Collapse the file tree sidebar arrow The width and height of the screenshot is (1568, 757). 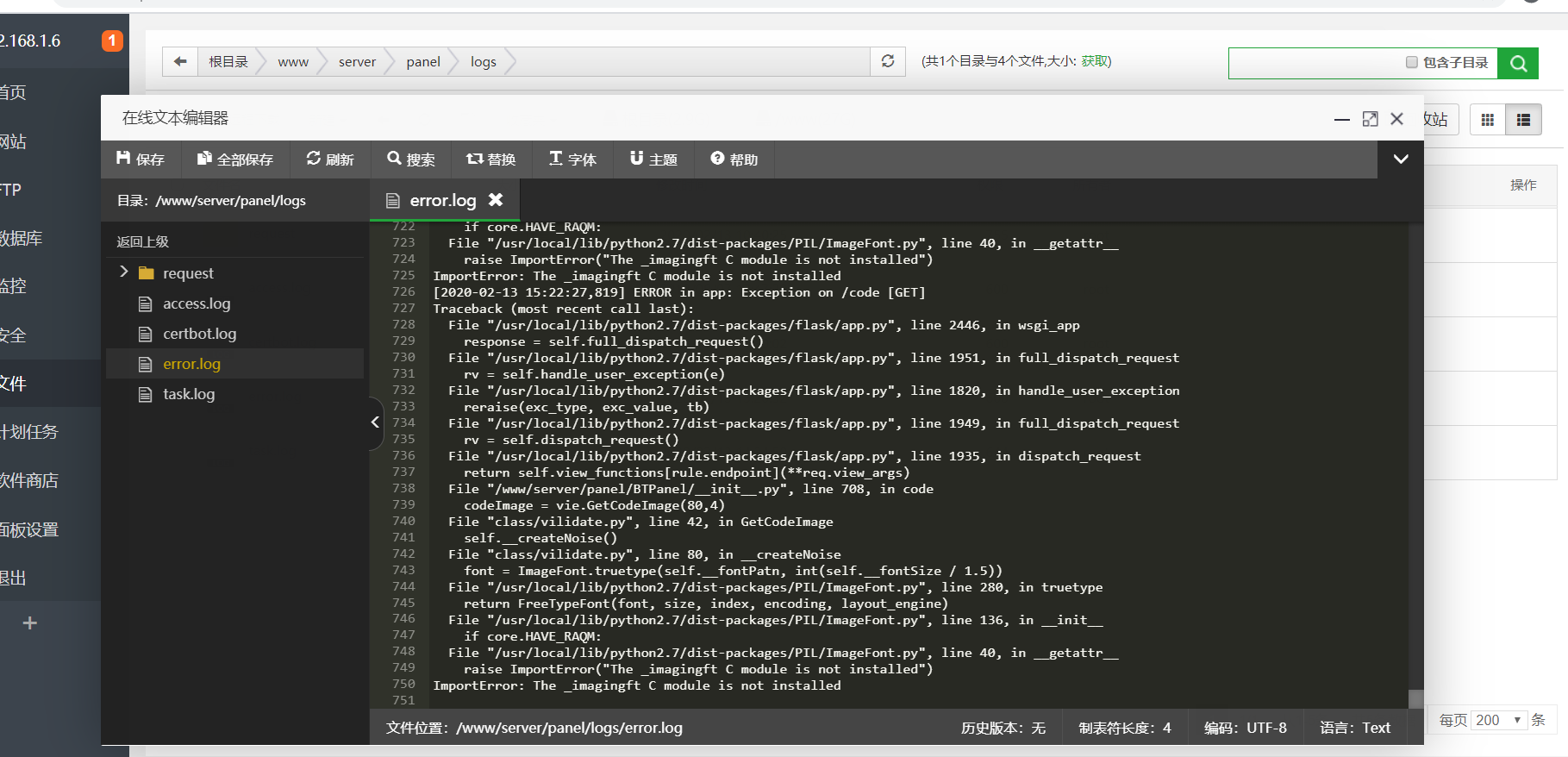(375, 422)
